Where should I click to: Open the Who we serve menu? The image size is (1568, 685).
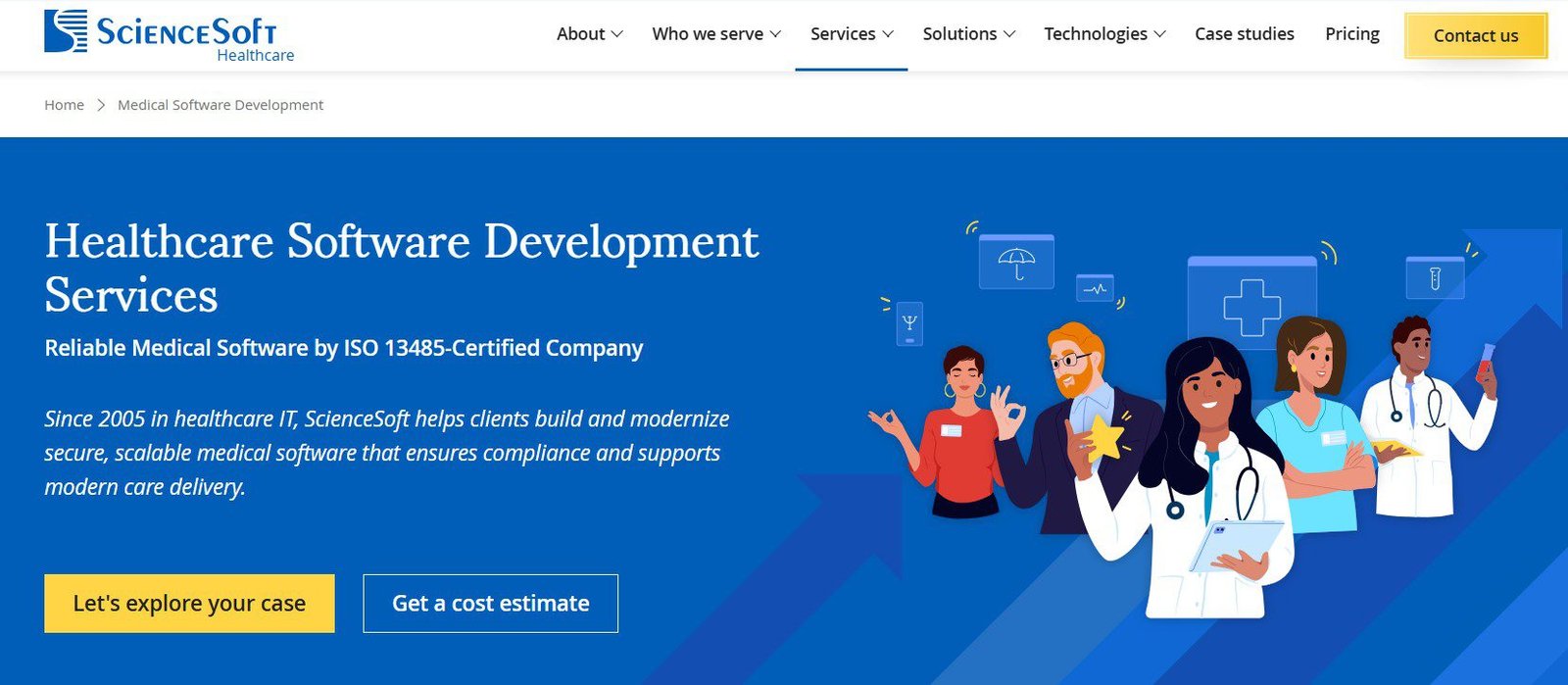[716, 33]
